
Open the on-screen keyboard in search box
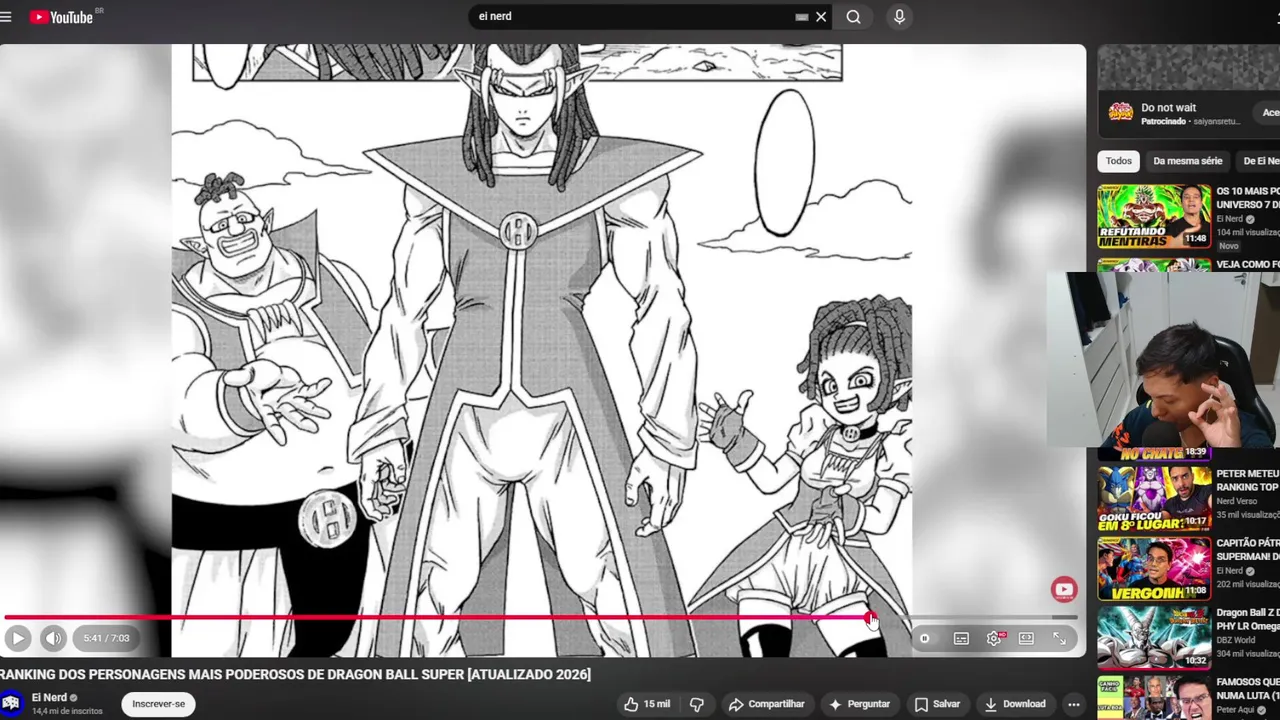801,17
